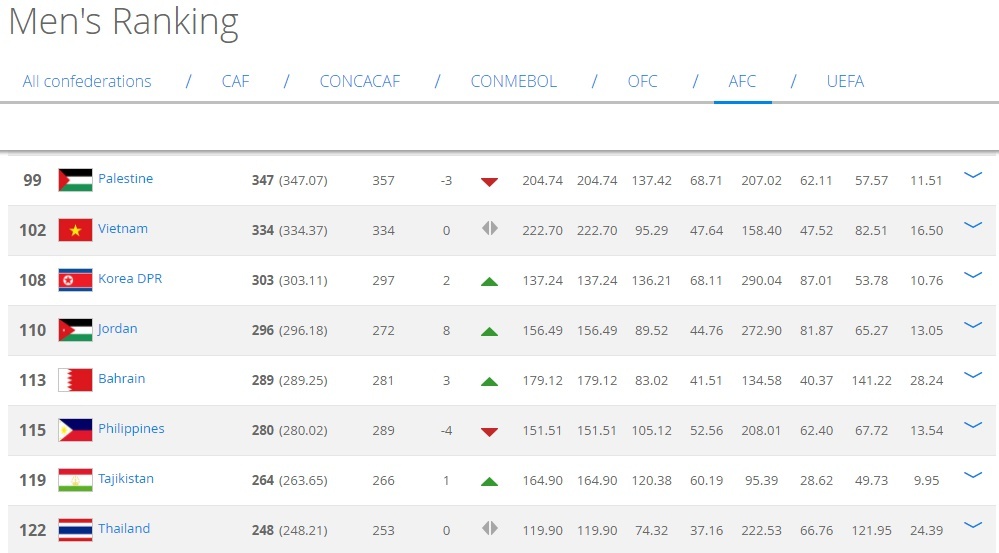Expand the Palestine row details chevron
This screenshot has width=999, height=553.
(x=972, y=176)
